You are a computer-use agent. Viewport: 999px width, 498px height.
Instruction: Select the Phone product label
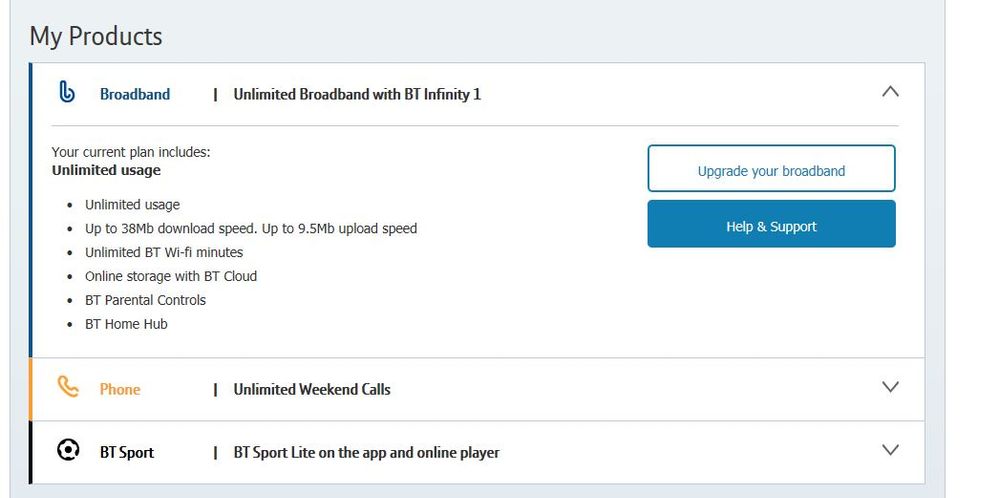pos(120,389)
